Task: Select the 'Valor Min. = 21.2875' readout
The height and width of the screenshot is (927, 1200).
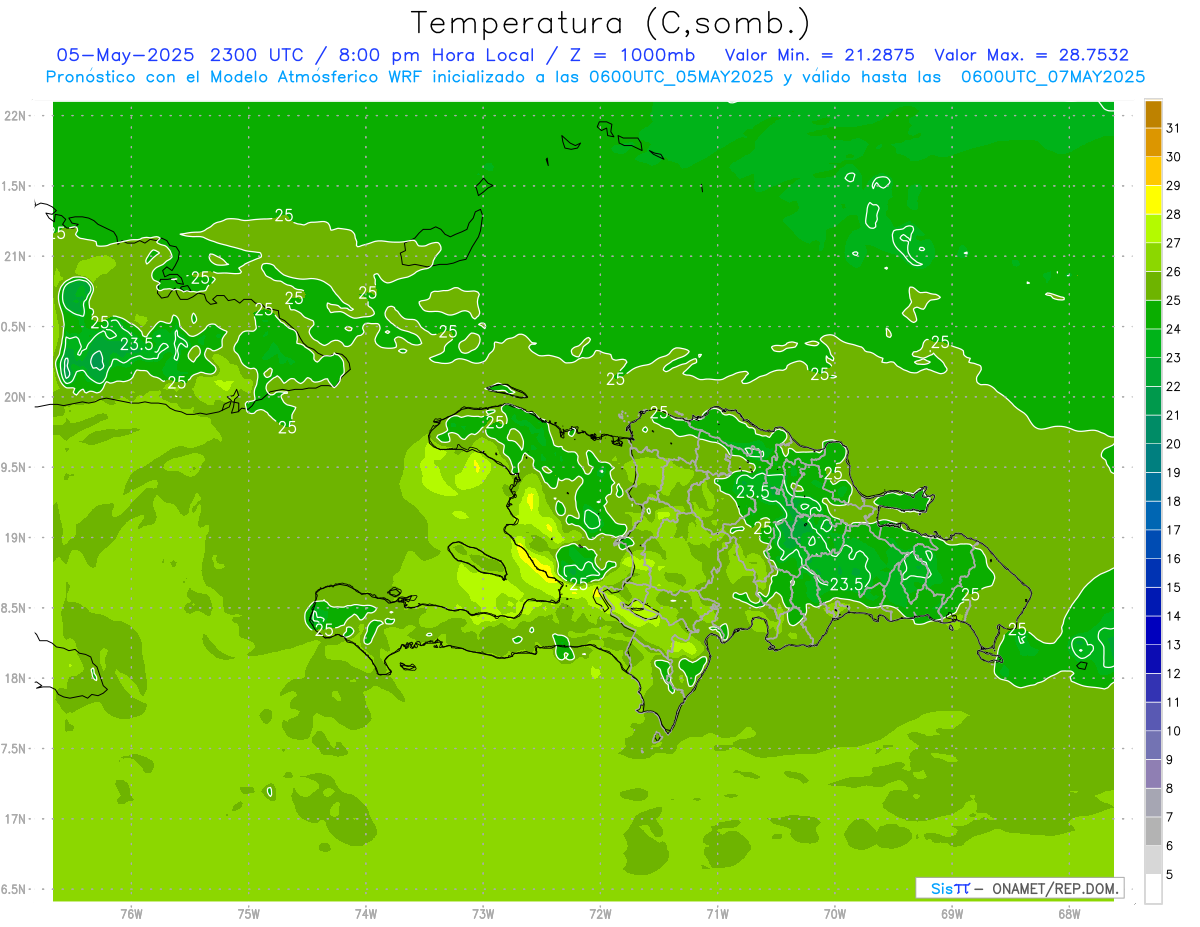Action: pyautogui.click(x=819, y=55)
